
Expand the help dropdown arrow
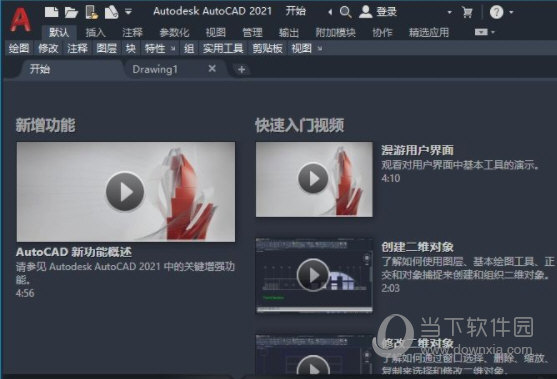point(511,12)
